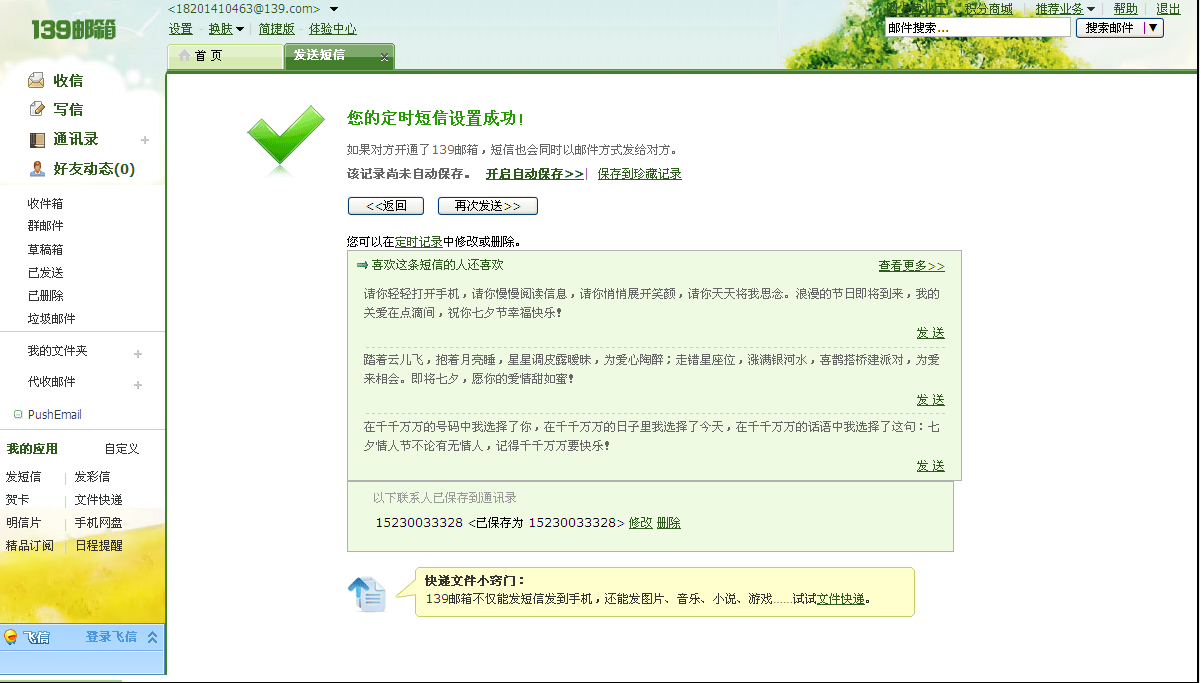
Task: Open 草稿箱 folder
Action: tap(45, 250)
